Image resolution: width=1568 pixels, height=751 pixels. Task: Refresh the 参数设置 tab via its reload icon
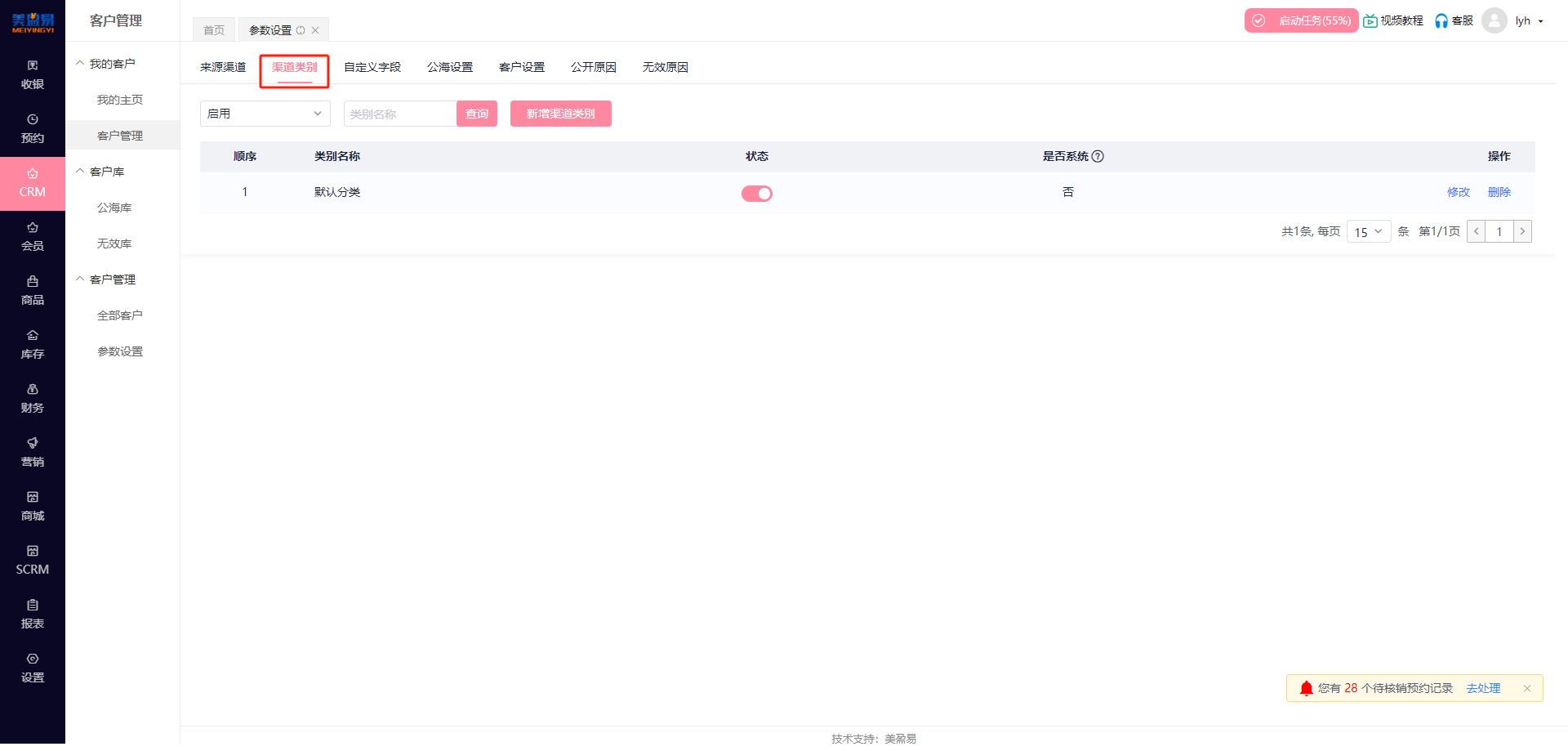click(x=301, y=30)
